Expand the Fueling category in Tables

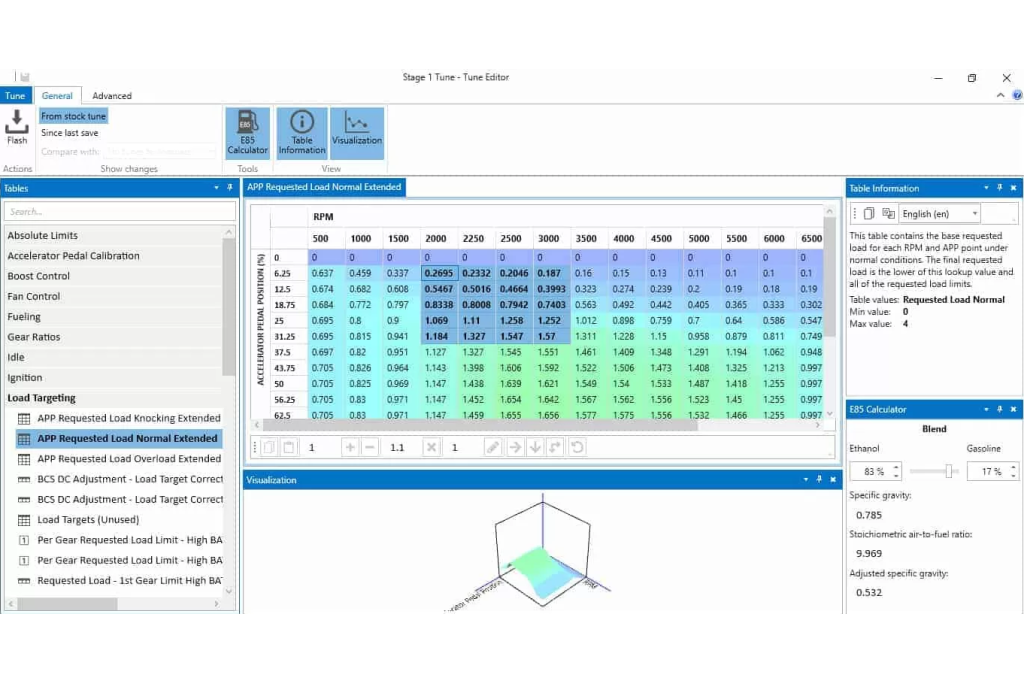[24, 317]
